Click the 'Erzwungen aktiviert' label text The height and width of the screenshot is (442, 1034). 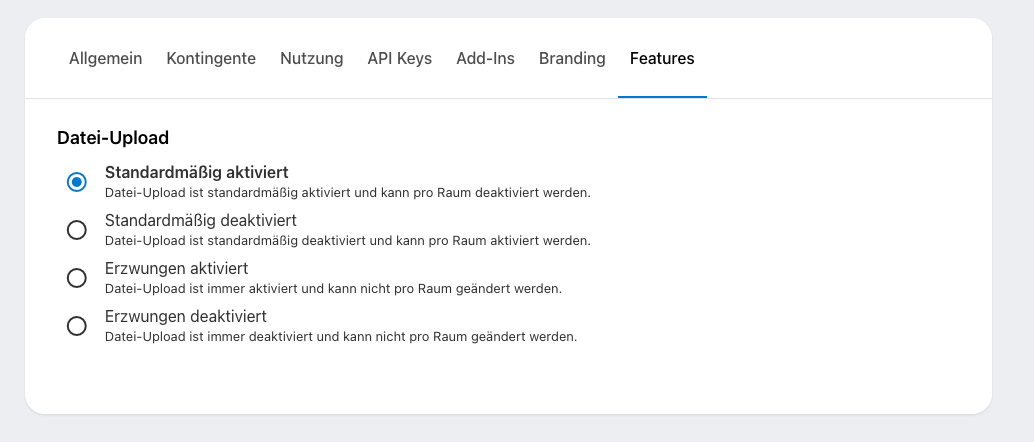pos(176,268)
